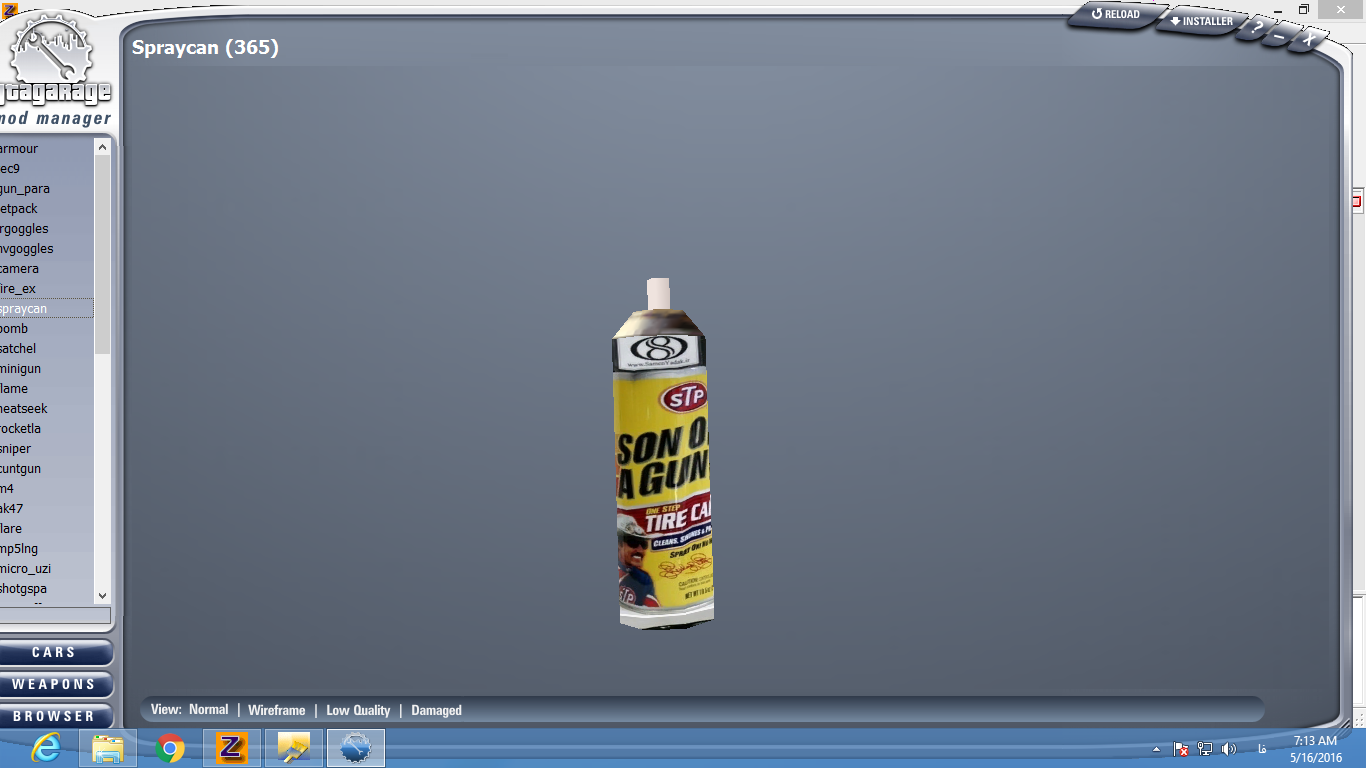Select minigun in the list

[x=47, y=369]
